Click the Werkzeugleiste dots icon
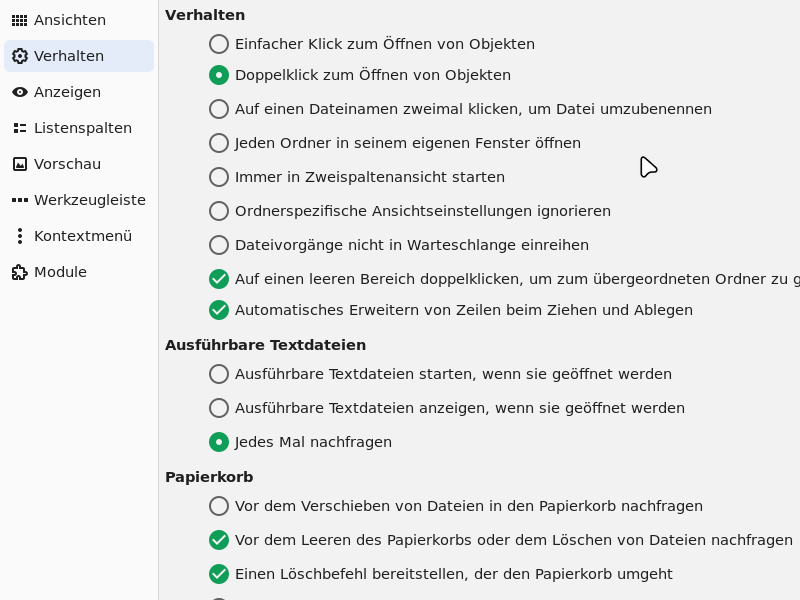This screenshot has height=600, width=800. coord(20,200)
